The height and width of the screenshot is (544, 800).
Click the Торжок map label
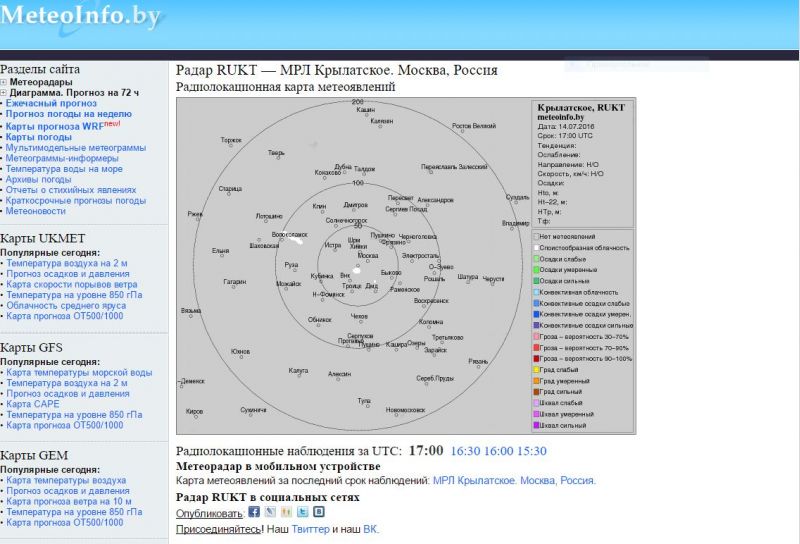point(231,140)
